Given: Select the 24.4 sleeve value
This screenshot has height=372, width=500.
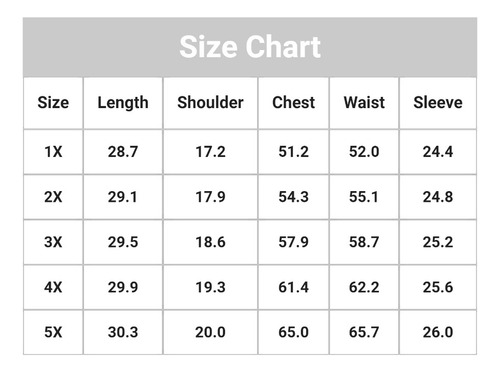Looking at the screenshot, I should tap(438, 152).
